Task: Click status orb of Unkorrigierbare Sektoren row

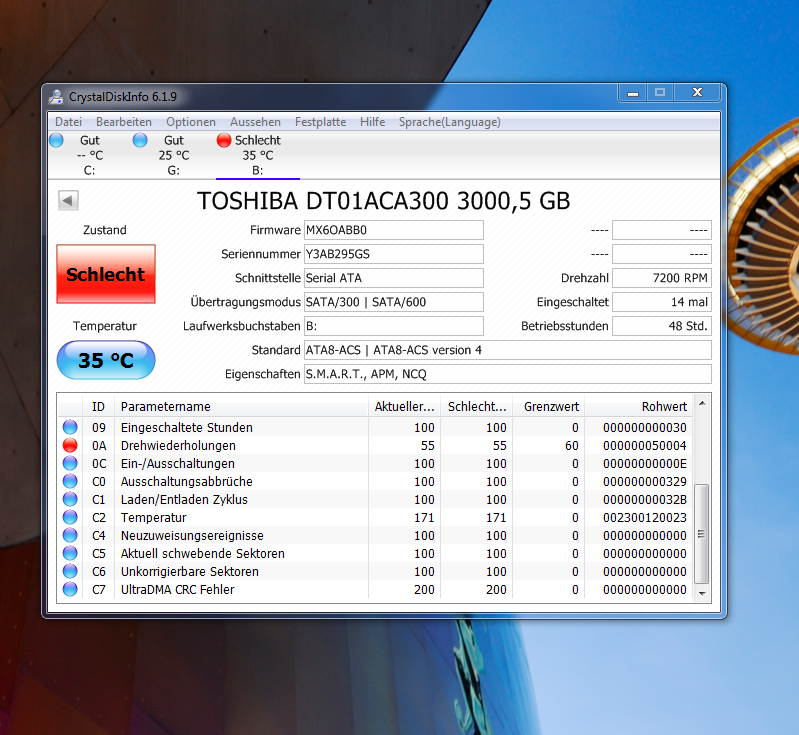Action: pyautogui.click(x=70, y=571)
